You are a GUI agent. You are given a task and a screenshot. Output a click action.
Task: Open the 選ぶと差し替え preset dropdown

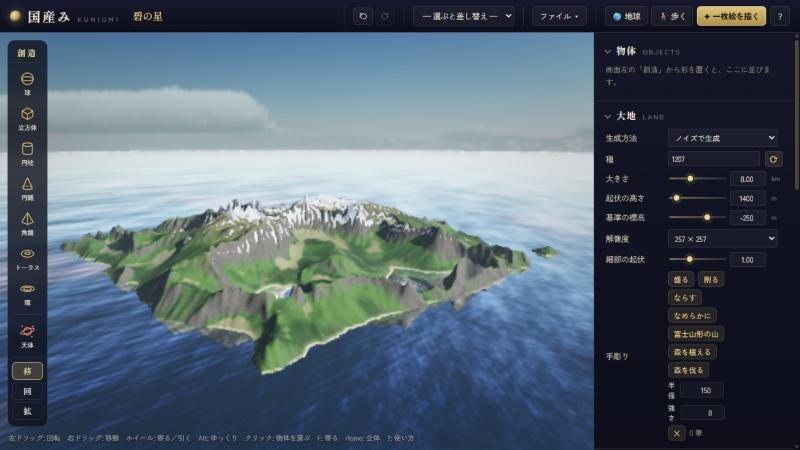pyautogui.click(x=464, y=16)
